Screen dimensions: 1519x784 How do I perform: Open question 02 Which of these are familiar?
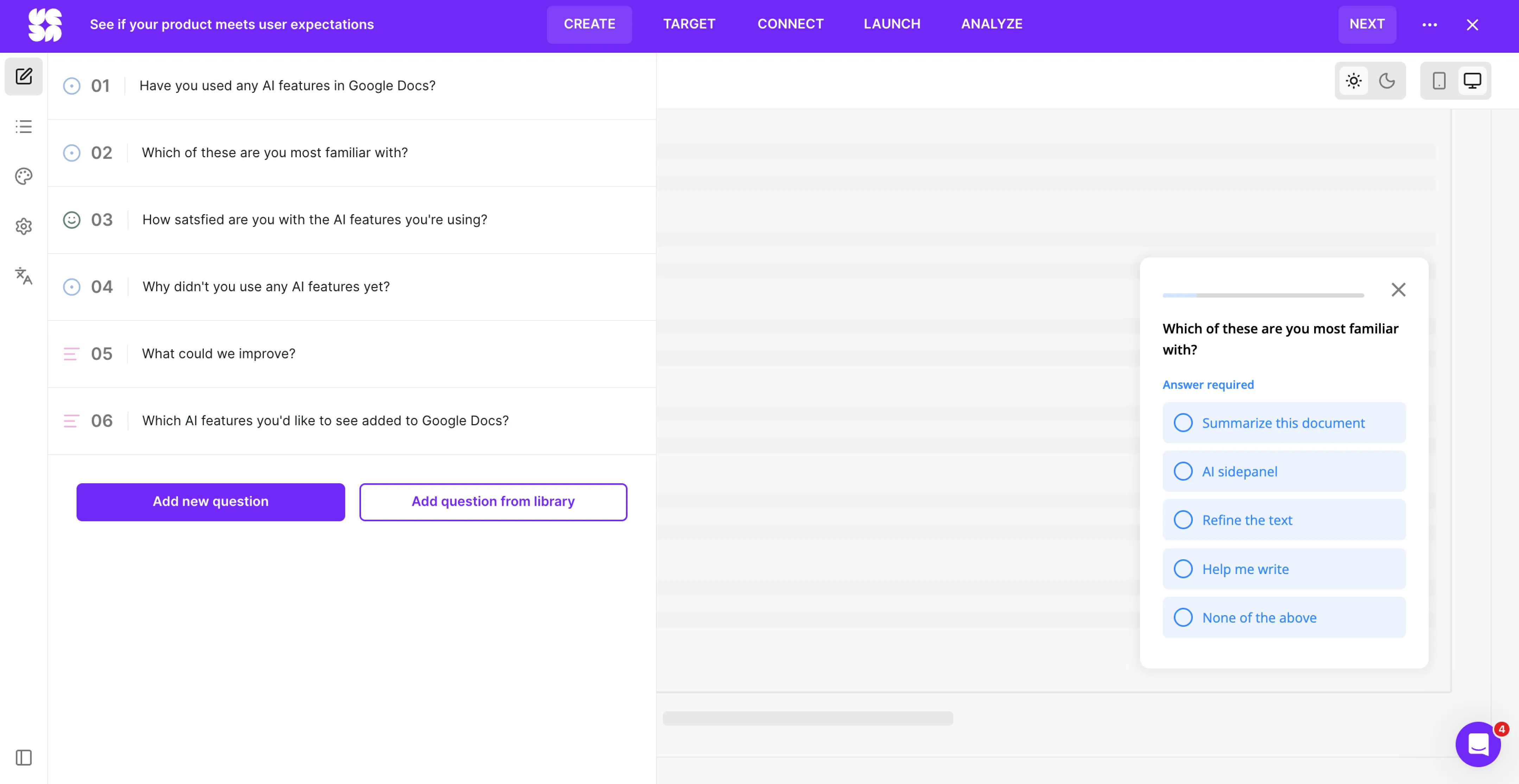352,153
